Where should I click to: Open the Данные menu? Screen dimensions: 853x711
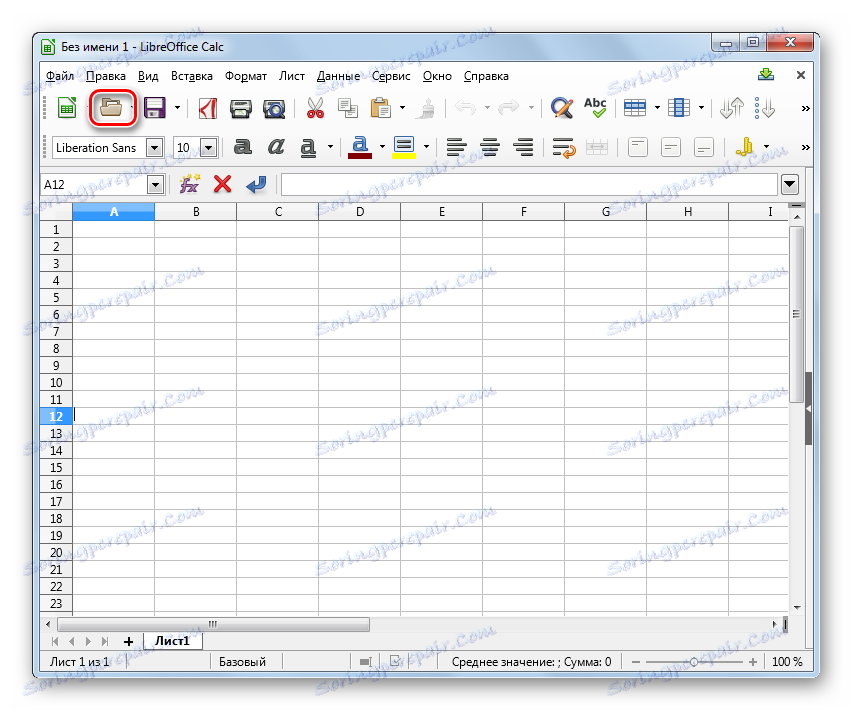click(338, 76)
